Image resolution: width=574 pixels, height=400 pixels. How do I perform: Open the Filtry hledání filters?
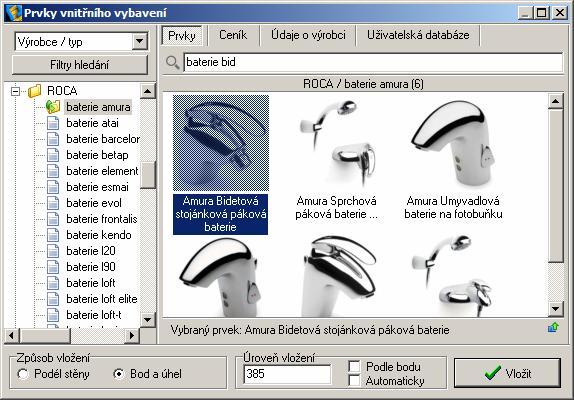(79, 65)
